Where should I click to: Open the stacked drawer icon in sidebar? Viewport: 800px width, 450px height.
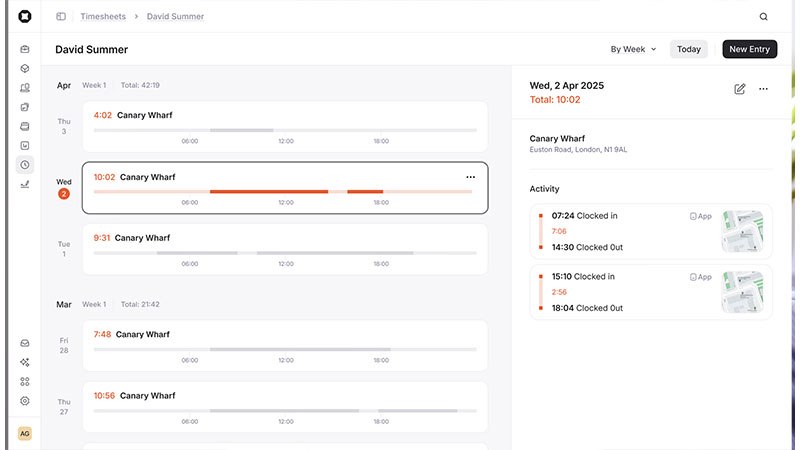[24, 126]
